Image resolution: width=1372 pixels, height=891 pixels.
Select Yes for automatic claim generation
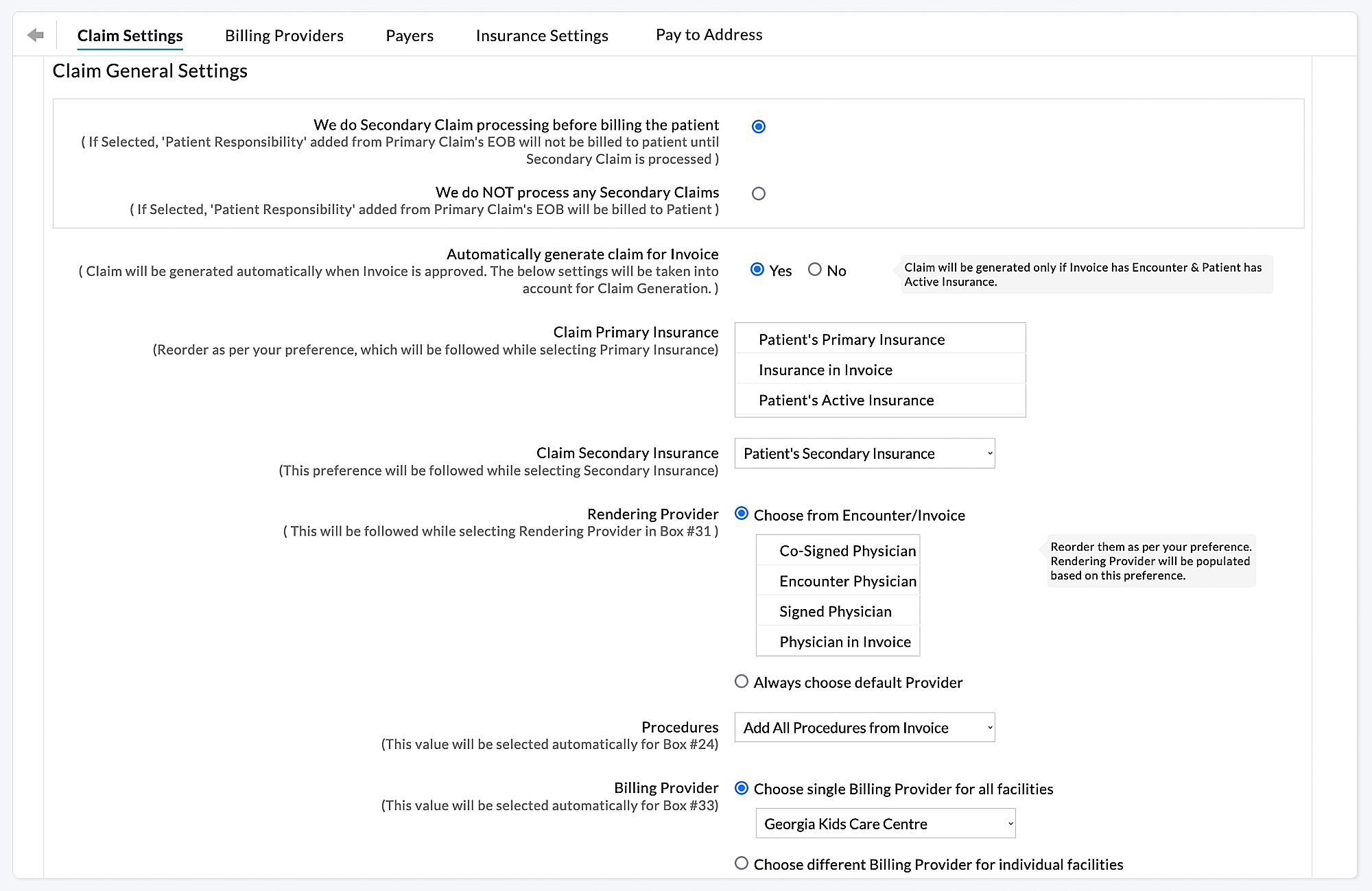757,270
